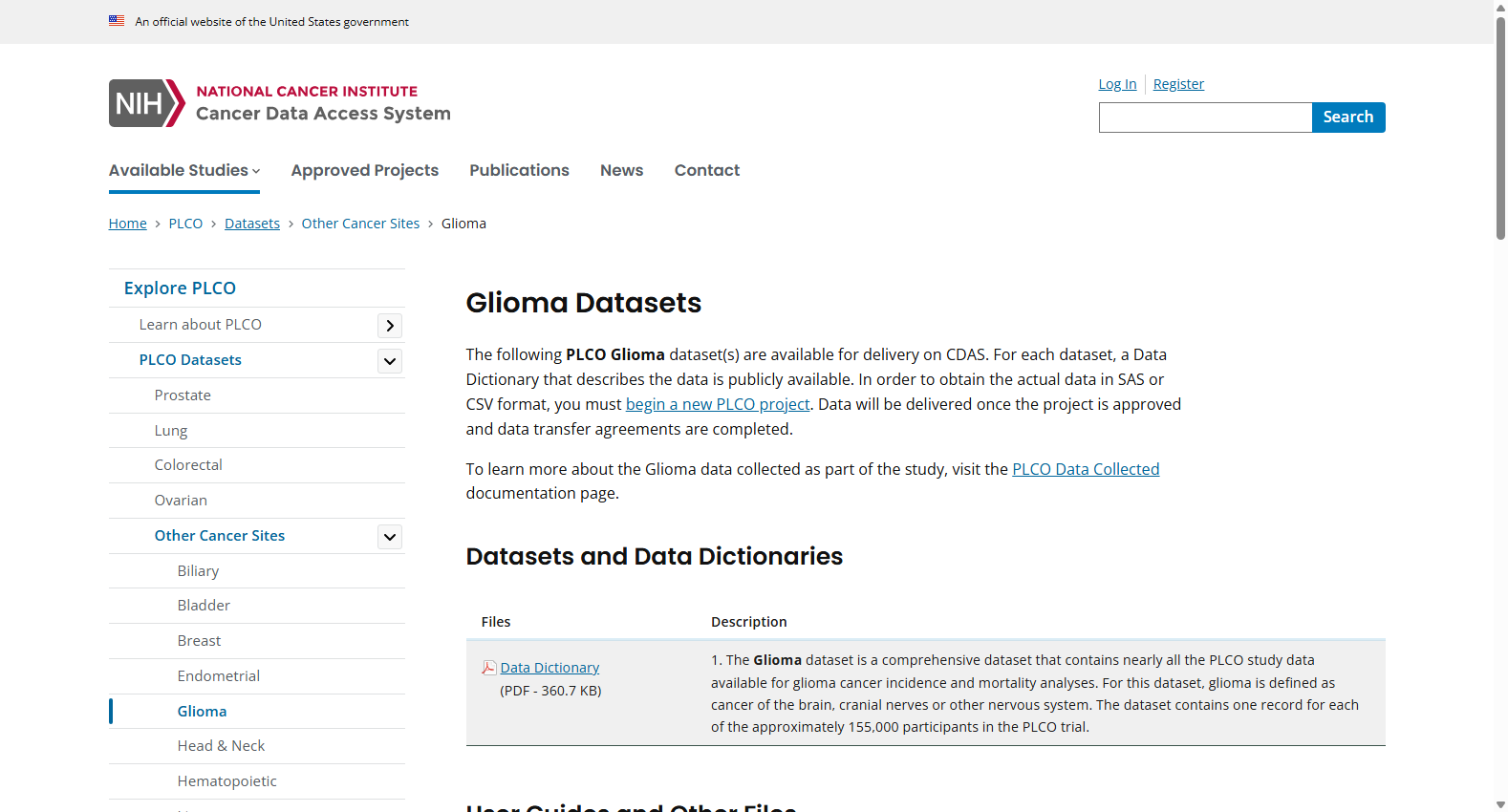Click the Glioma Datasets heading
This screenshot has width=1508, height=812.
[x=584, y=303]
